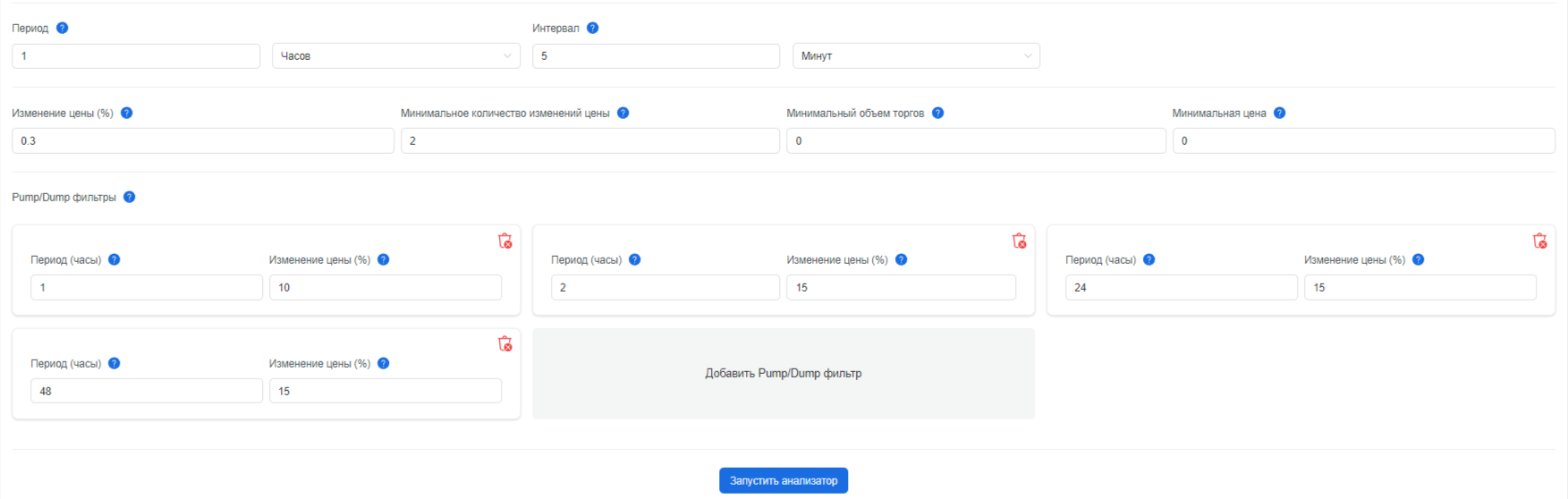The image size is (1568, 499).
Task: Open the Часов period unit dropdown
Action: pos(396,55)
